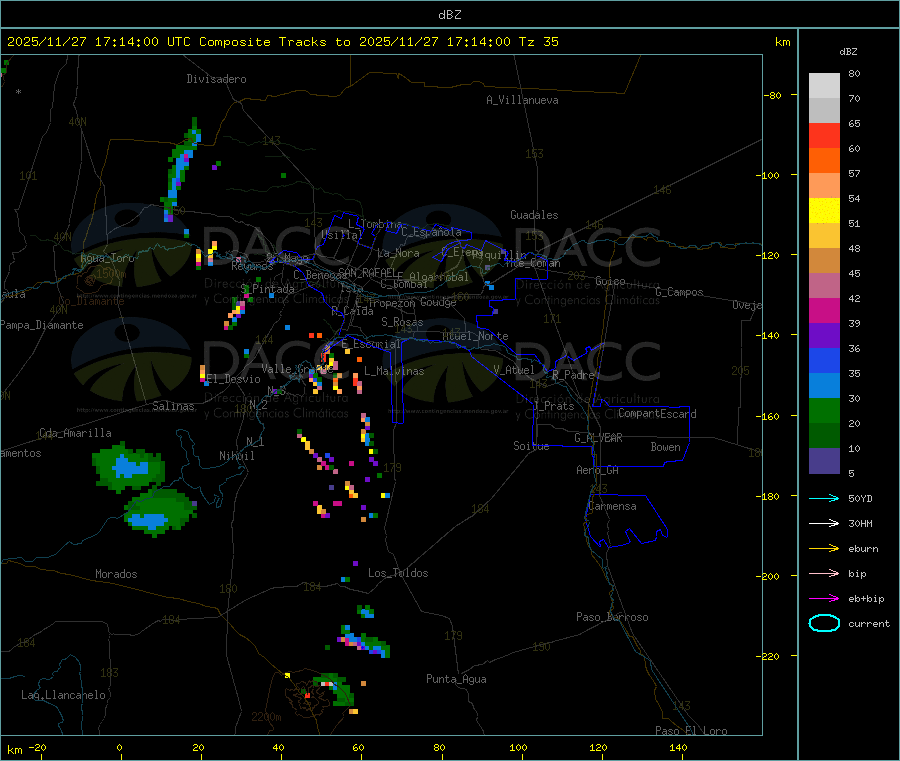Screen dimensions: 900x761
Task: Select the yellow 54 dBZ color swatch
Action: point(824,211)
